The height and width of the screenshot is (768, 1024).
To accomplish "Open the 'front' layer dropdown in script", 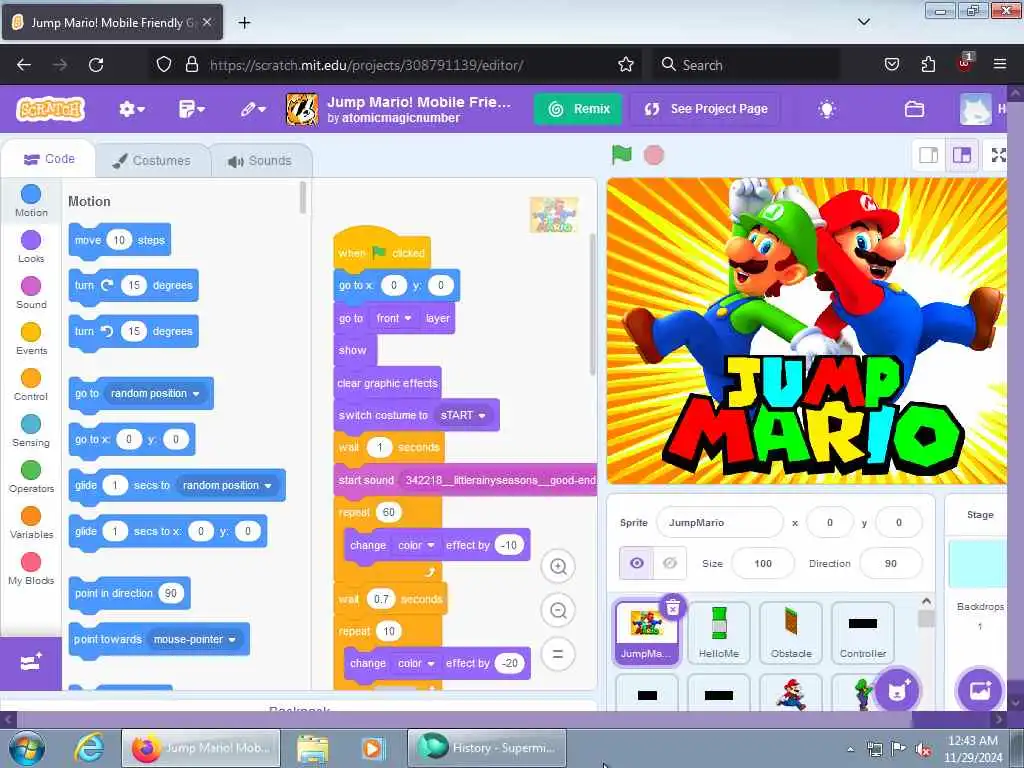I will 394,318.
